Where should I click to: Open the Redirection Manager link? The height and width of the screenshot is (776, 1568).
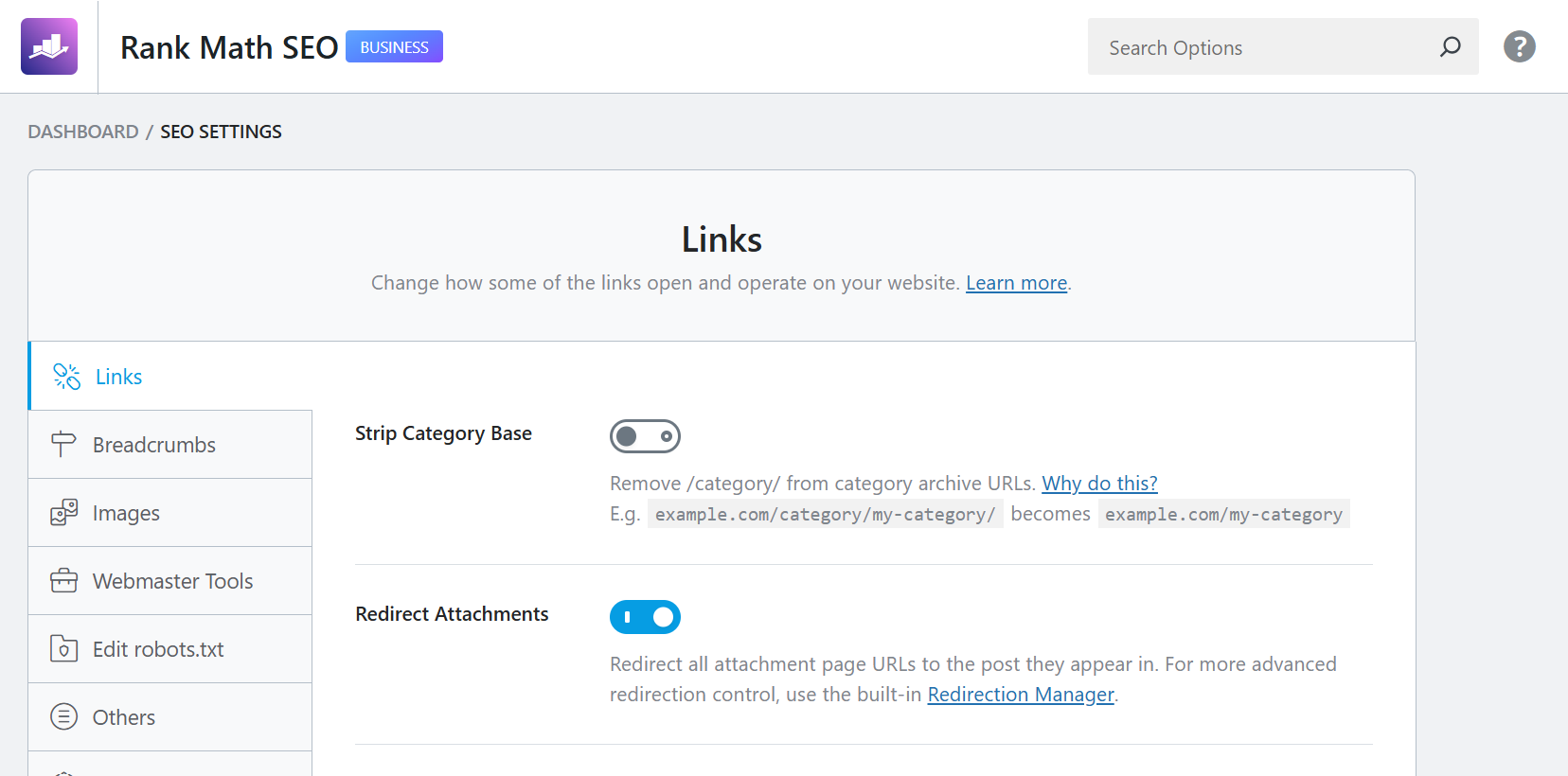[x=1021, y=695]
